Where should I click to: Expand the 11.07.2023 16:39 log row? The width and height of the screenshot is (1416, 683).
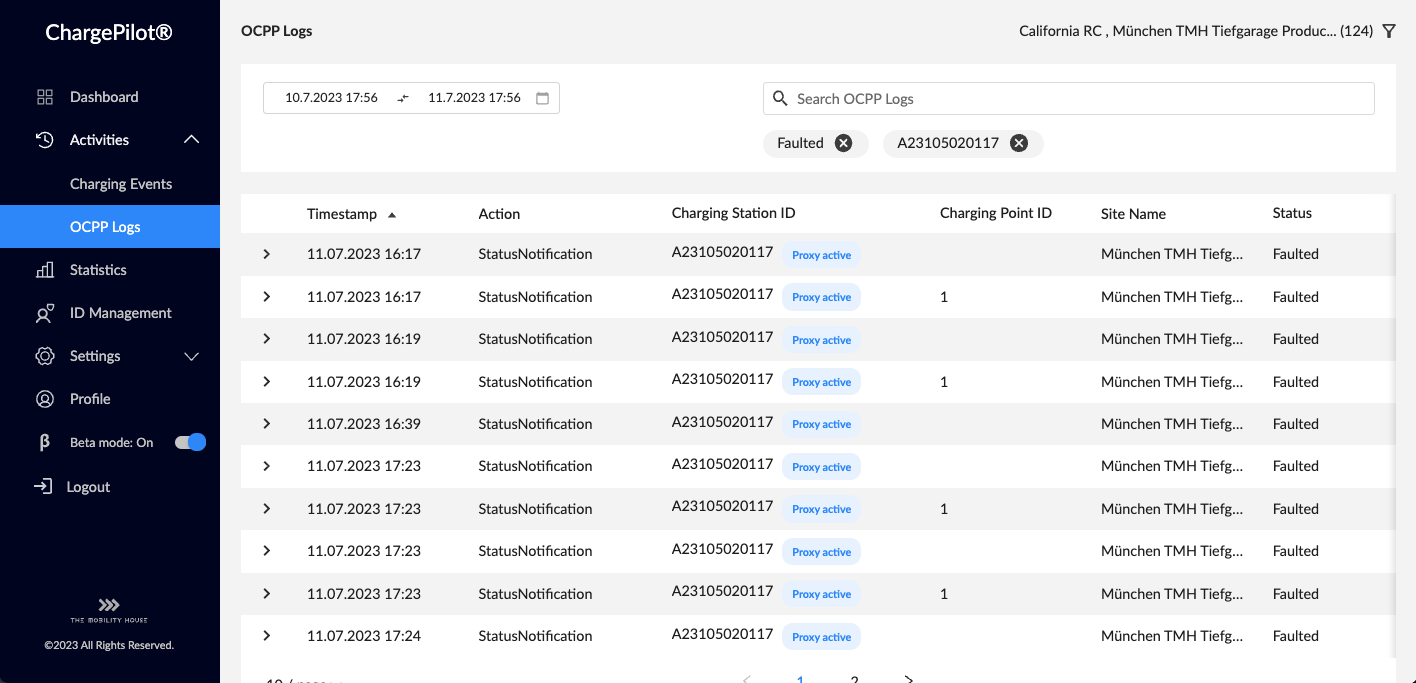click(x=267, y=424)
